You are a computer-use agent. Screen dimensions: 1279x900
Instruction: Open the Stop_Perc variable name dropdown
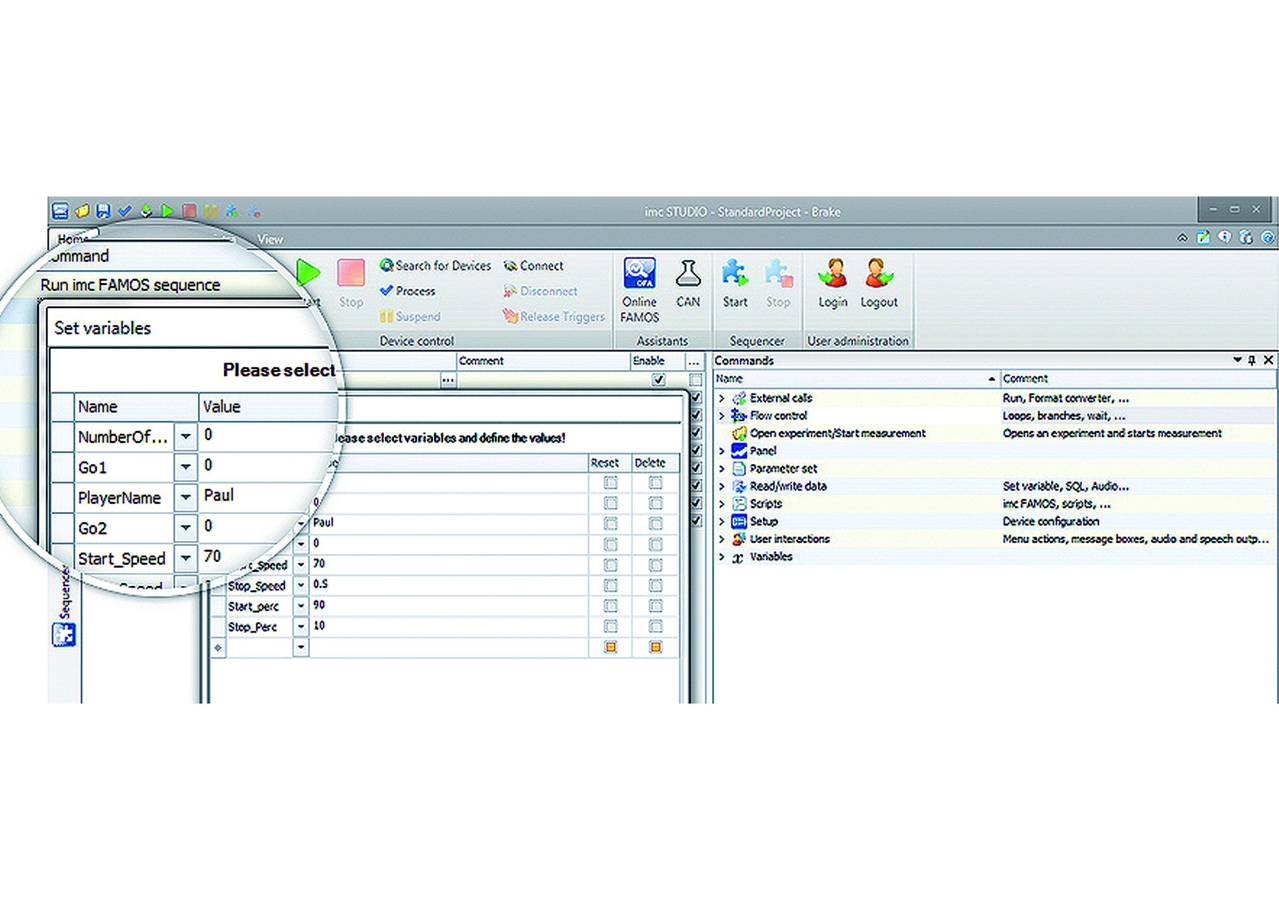(x=300, y=626)
